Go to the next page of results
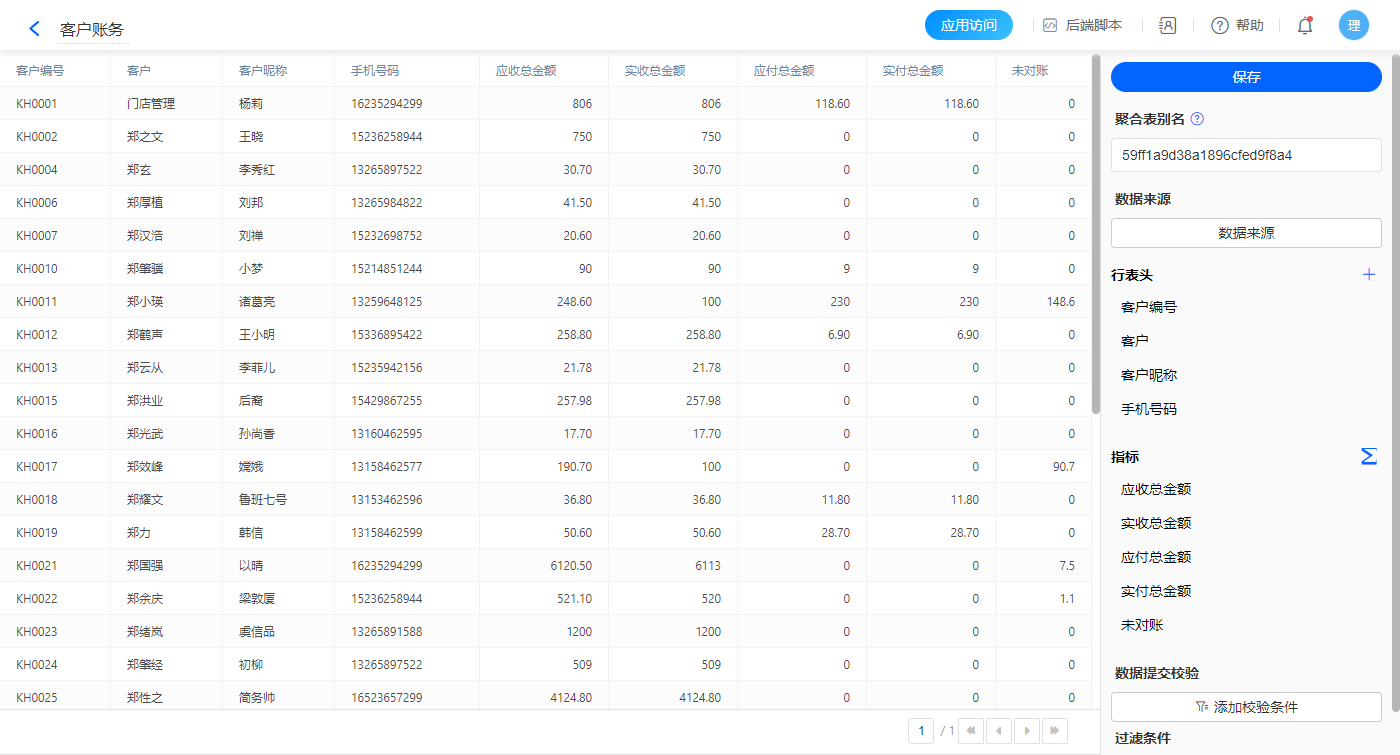 (x=1027, y=731)
